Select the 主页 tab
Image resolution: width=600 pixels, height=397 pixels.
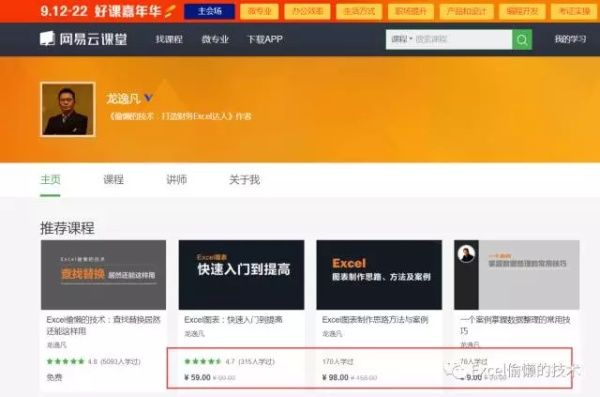[x=50, y=179]
